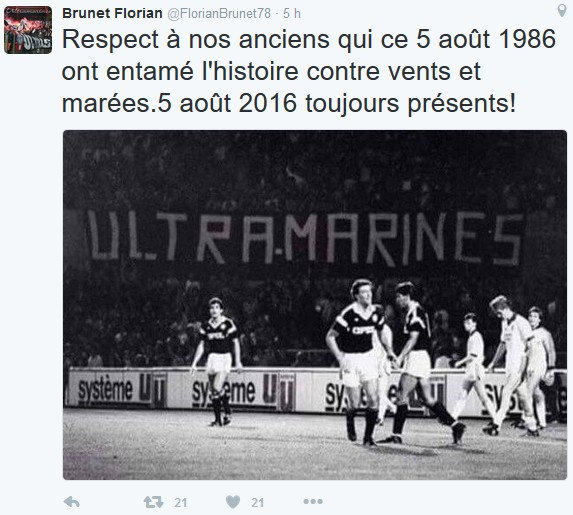The height and width of the screenshot is (515, 573).
Task: View the likes count of 21
Action: [x=258, y=503]
